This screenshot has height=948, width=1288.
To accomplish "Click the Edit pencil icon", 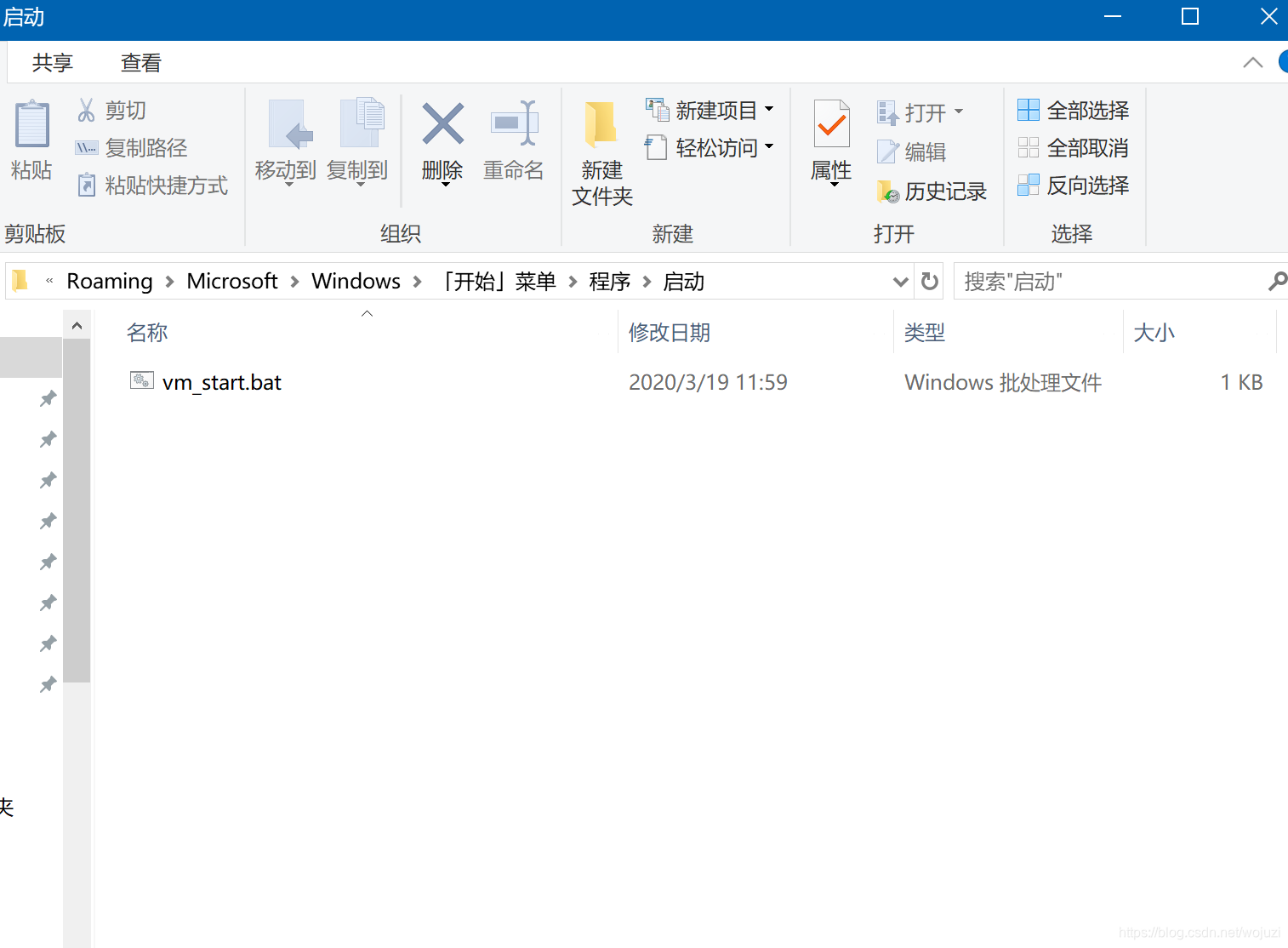I will pyautogui.click(x=887, y=151).
